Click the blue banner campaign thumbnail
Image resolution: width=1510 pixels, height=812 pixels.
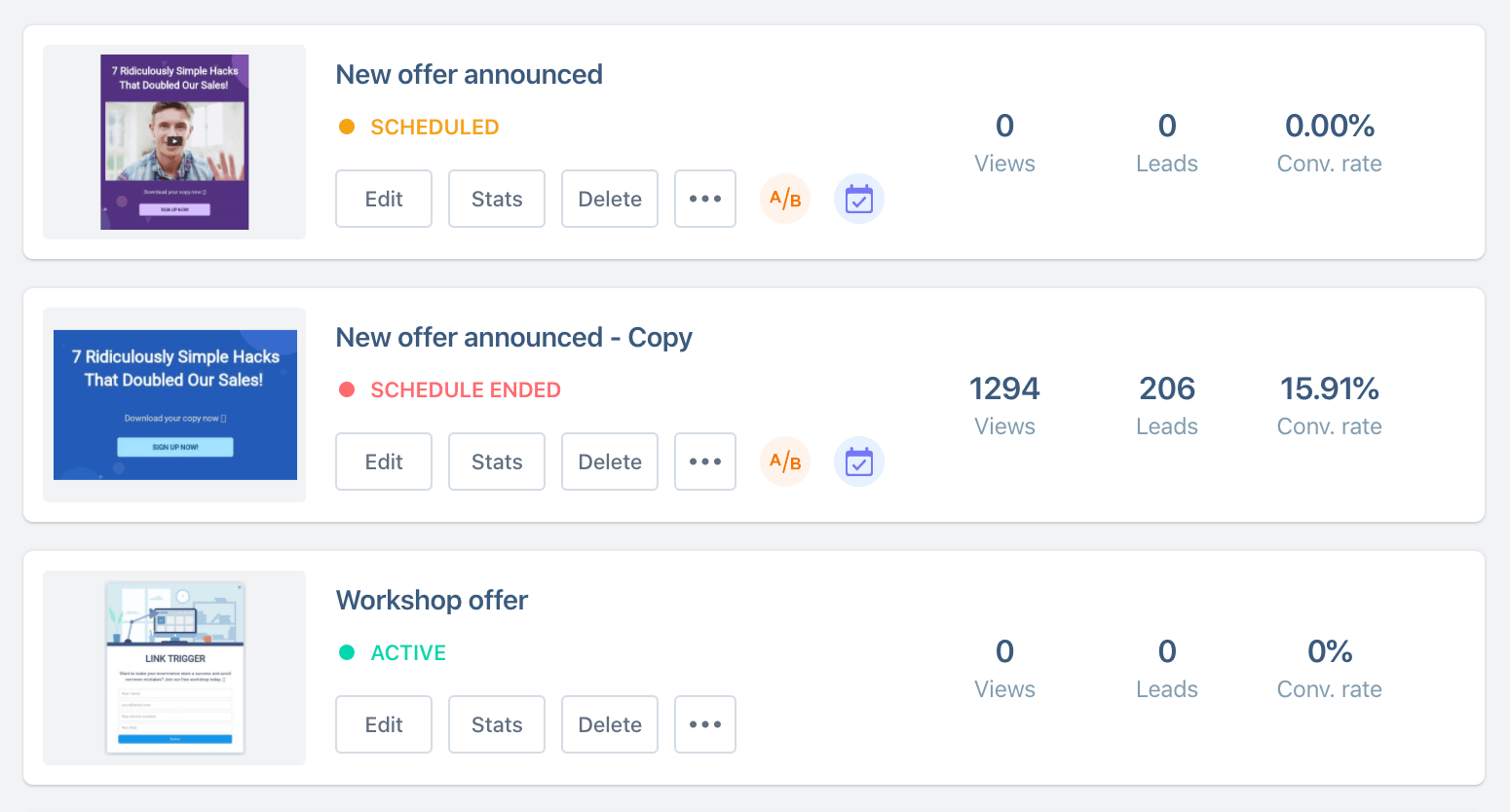175,405
